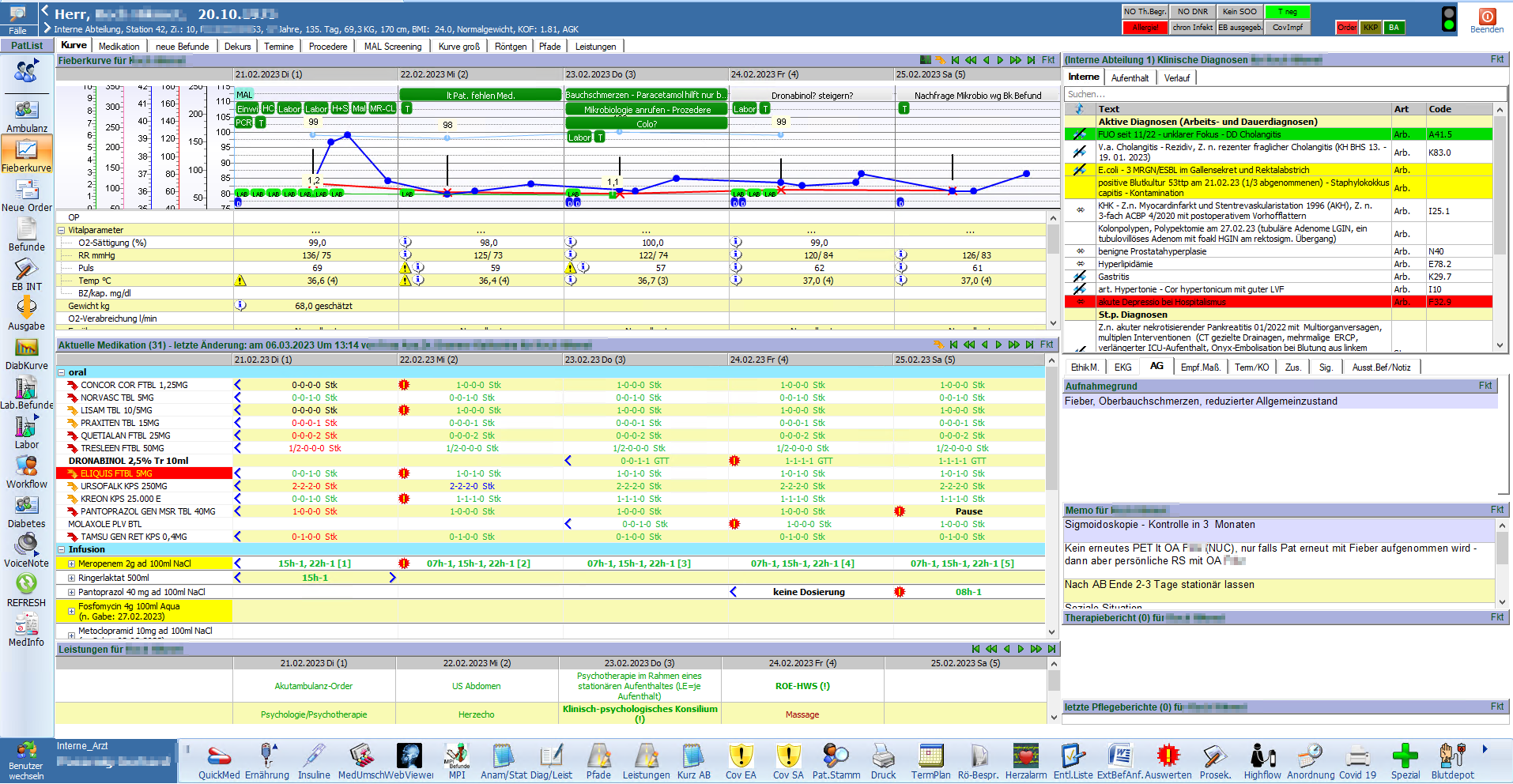This screenshot has width=1513, height=784.
Task: Select the Aufenthalt diagnoses tab
Action: [1130, 77]
